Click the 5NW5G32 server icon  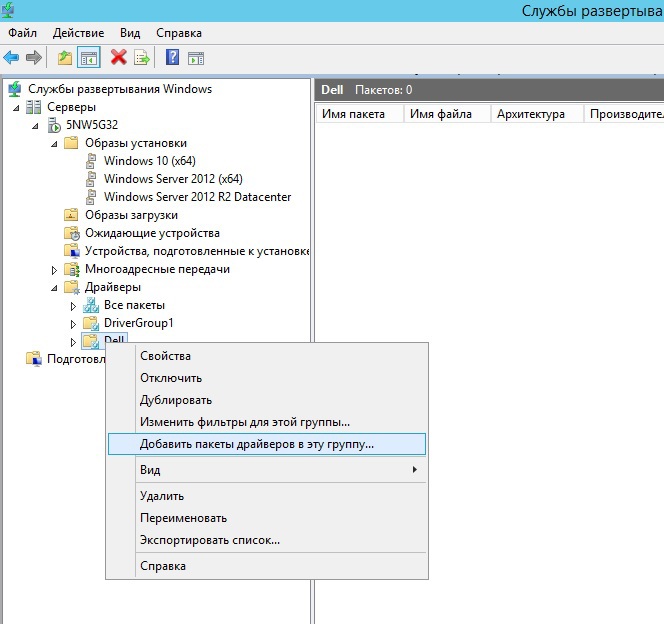coord(54,125)
